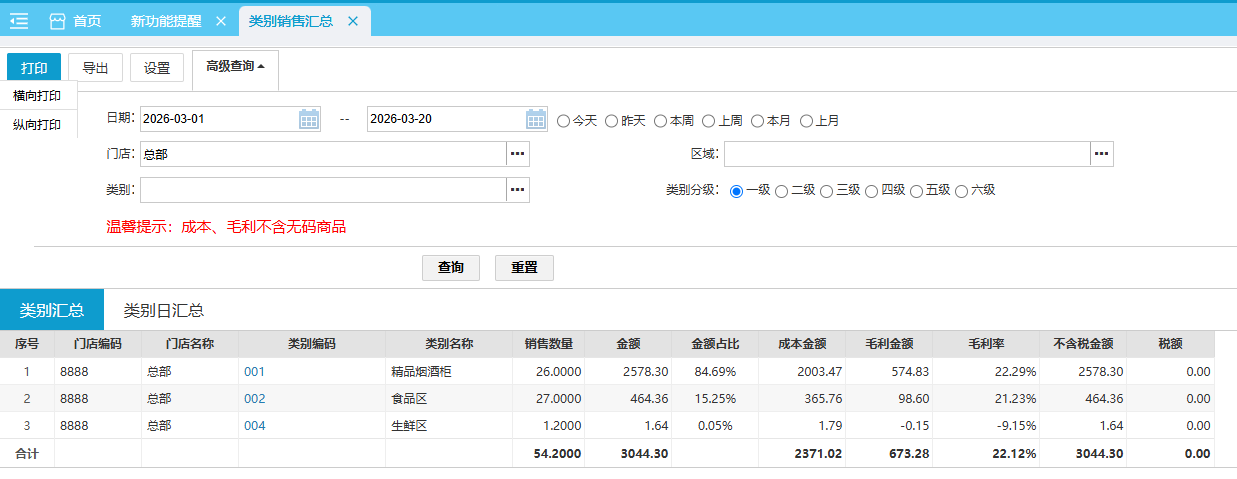The image size is (1237, 479).
Task: Open the start date calendar picker
Action: tap(309, 120)
